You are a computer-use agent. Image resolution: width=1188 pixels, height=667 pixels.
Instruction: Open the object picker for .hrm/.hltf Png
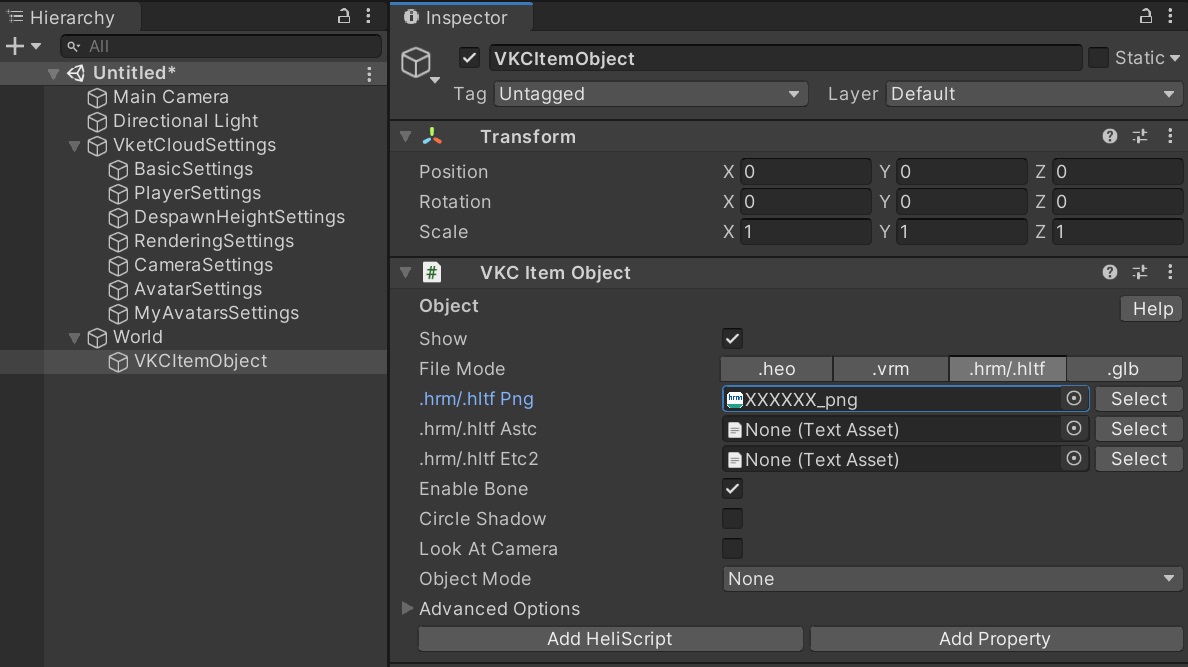(x=1073, y=399)
